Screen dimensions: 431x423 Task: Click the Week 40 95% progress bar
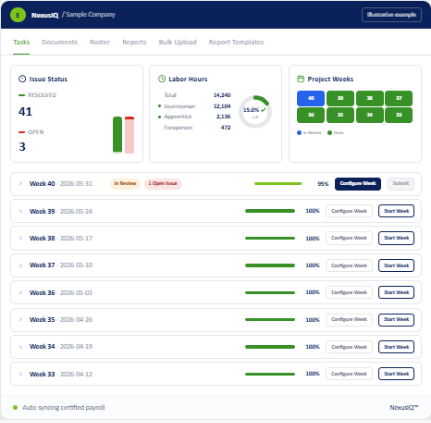tap(278, 184)
